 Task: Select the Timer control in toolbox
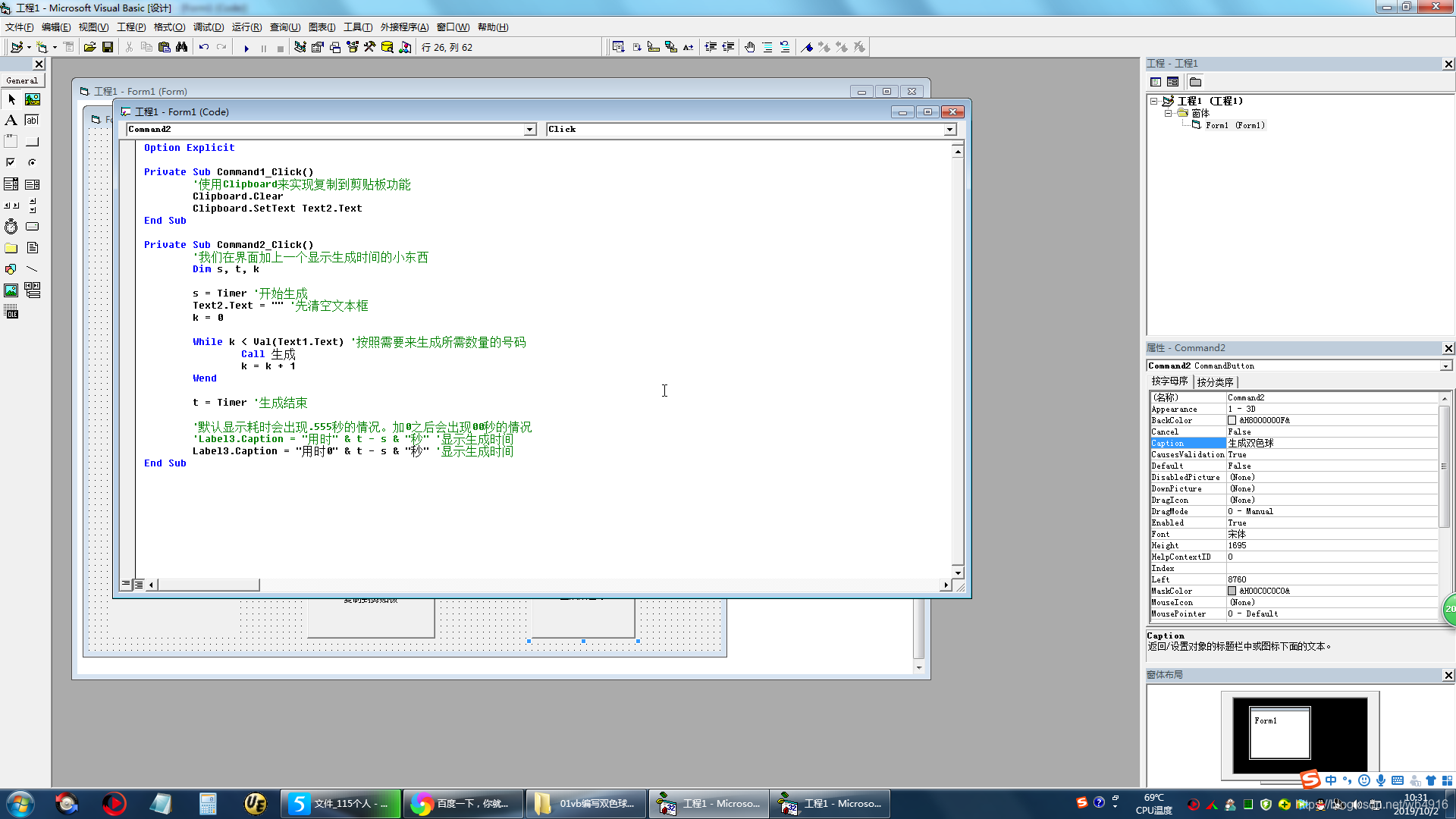tap(11, 227)
